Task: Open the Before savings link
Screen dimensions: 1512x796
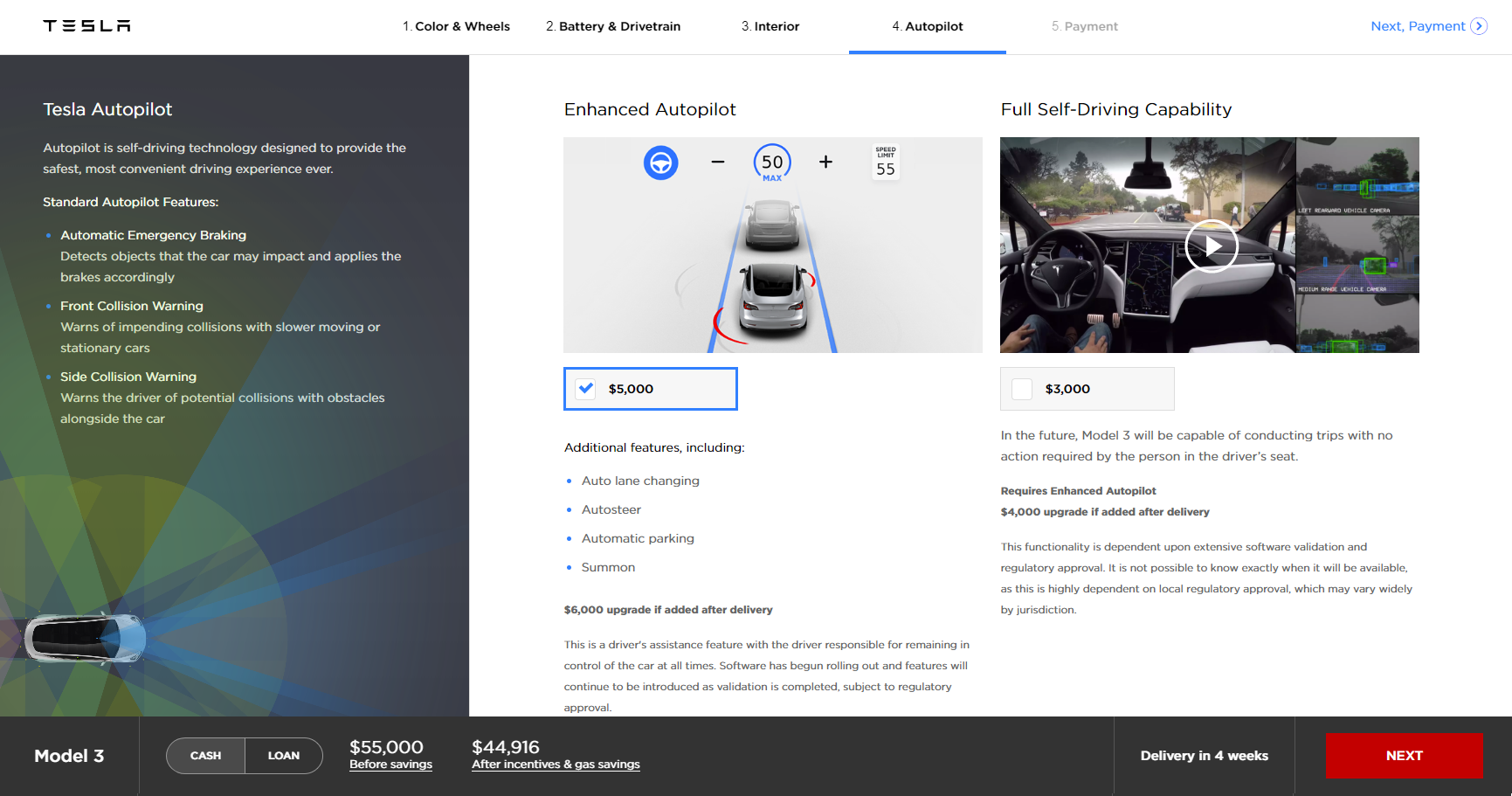Action: [390, 765]
